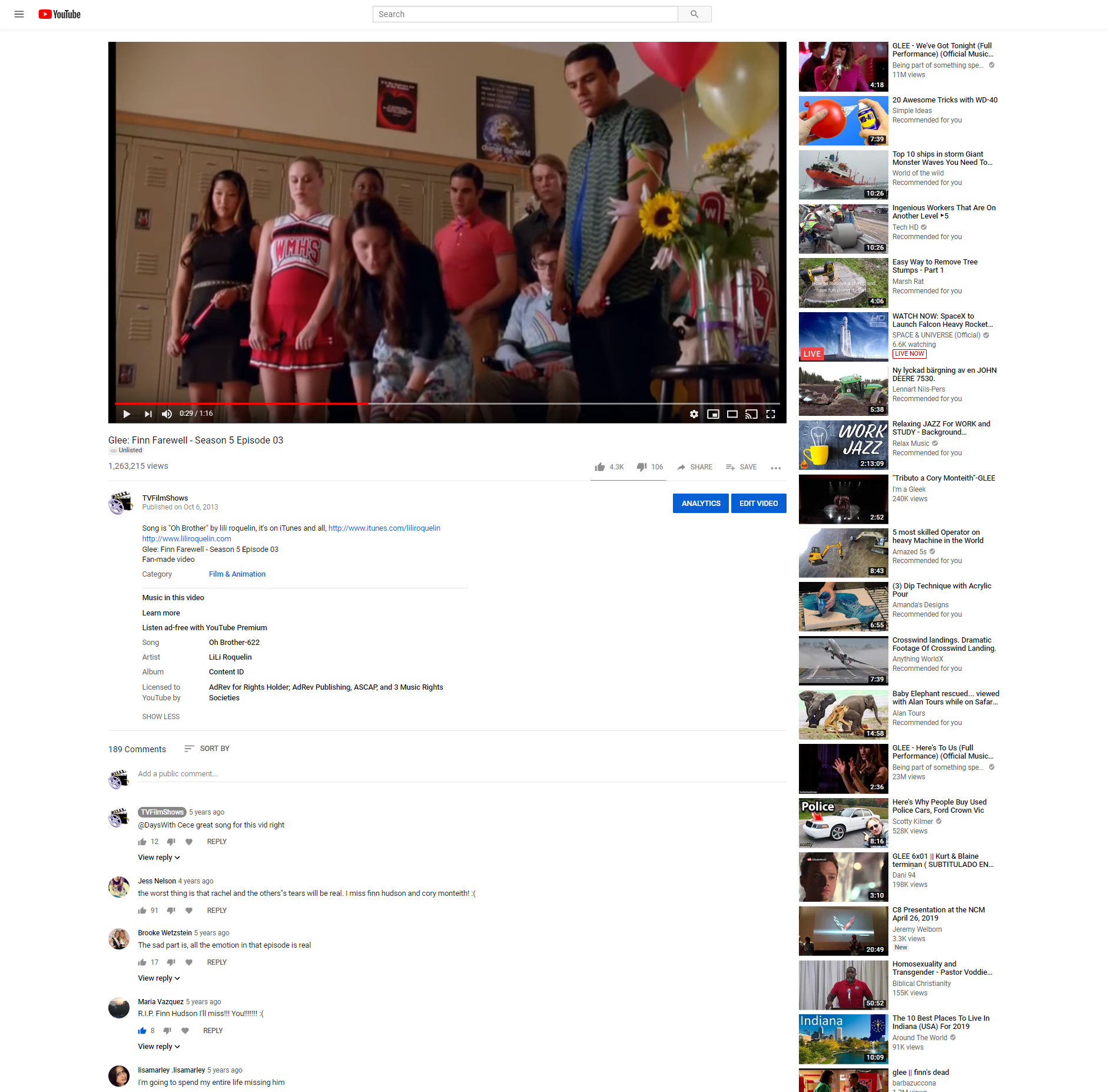The width and height of the screenshot is (1108, 1092).
Task: Enter full screen mode
Action: coord(771,414)
